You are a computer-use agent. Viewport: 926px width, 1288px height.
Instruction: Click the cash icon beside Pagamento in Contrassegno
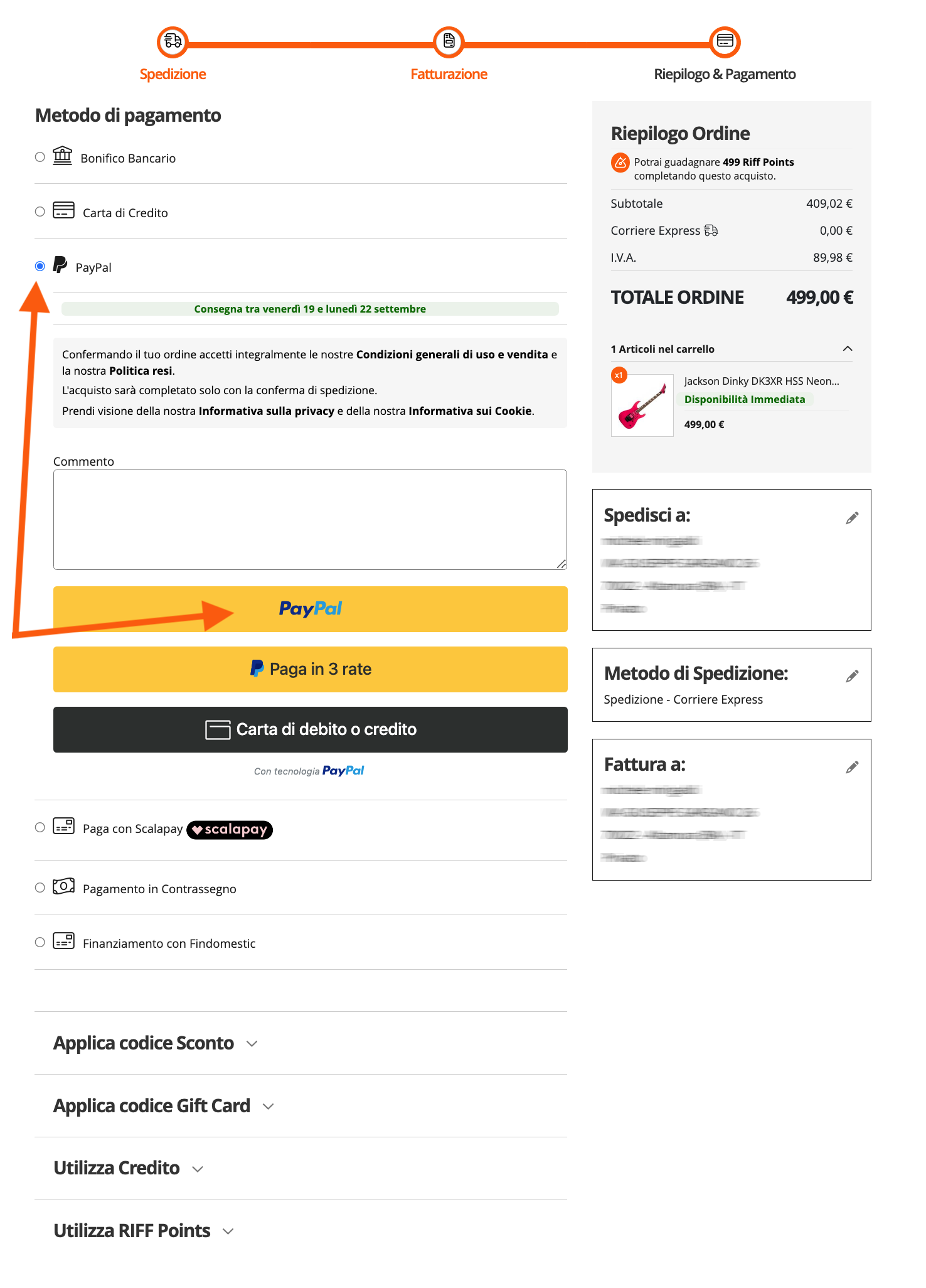pyautogui.click(x=63, y=887)
